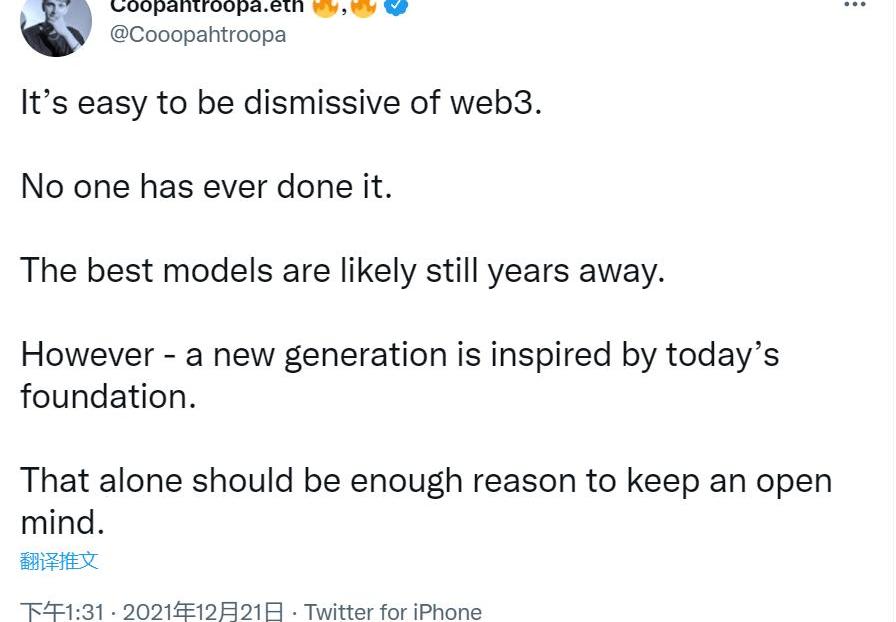Screen dimensions: 896x622
Task: Click the line "It's easy to be dismissive"
Action: [x=281, y=103]
